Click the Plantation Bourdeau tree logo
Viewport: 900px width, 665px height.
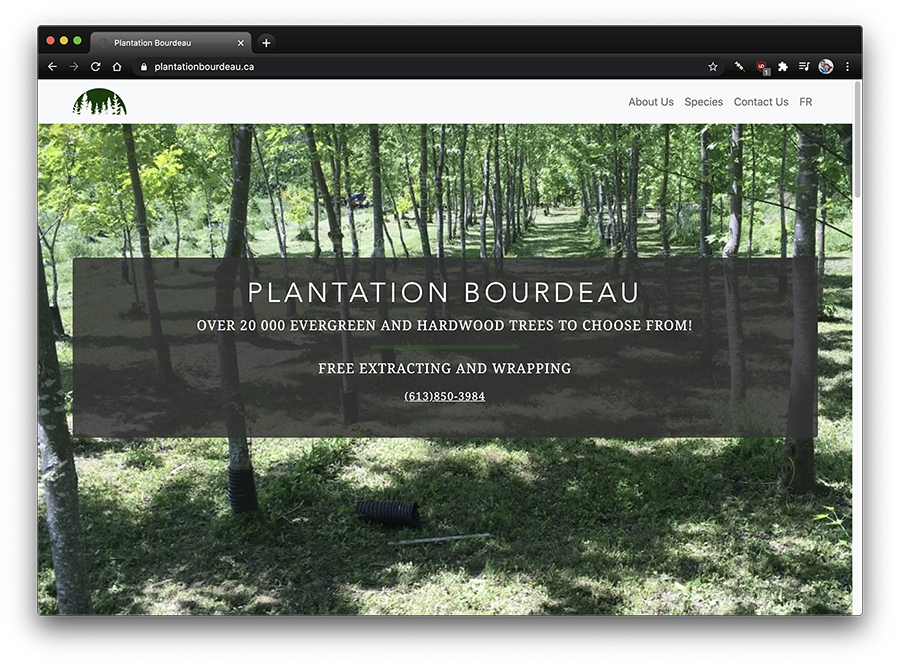tap(99, 102)
